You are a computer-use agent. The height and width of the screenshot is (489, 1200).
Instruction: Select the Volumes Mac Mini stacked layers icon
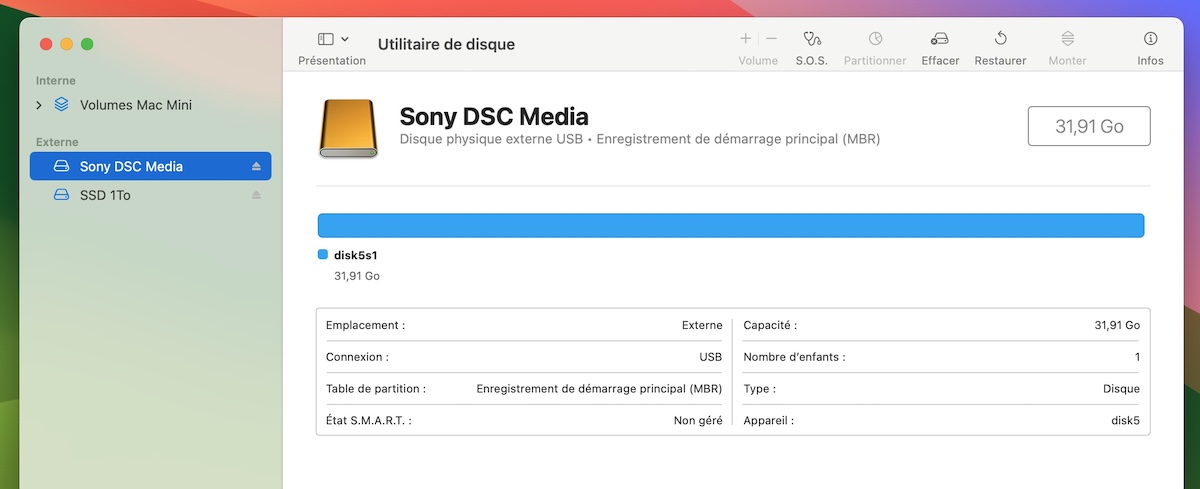62,104
